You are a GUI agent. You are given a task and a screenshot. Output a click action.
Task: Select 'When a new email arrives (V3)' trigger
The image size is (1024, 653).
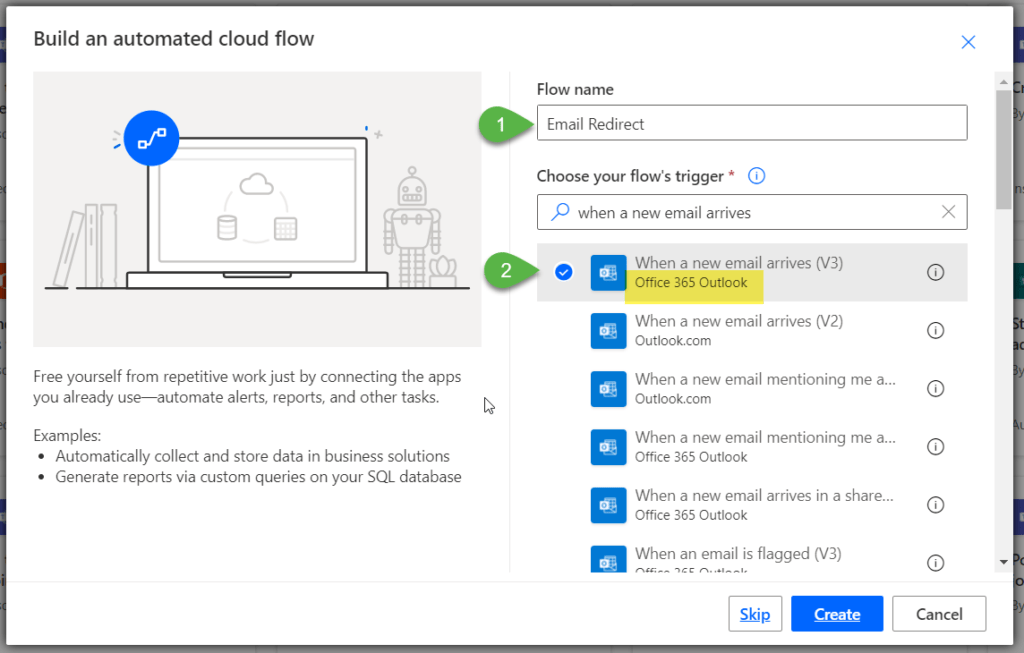tap(752, 272)
